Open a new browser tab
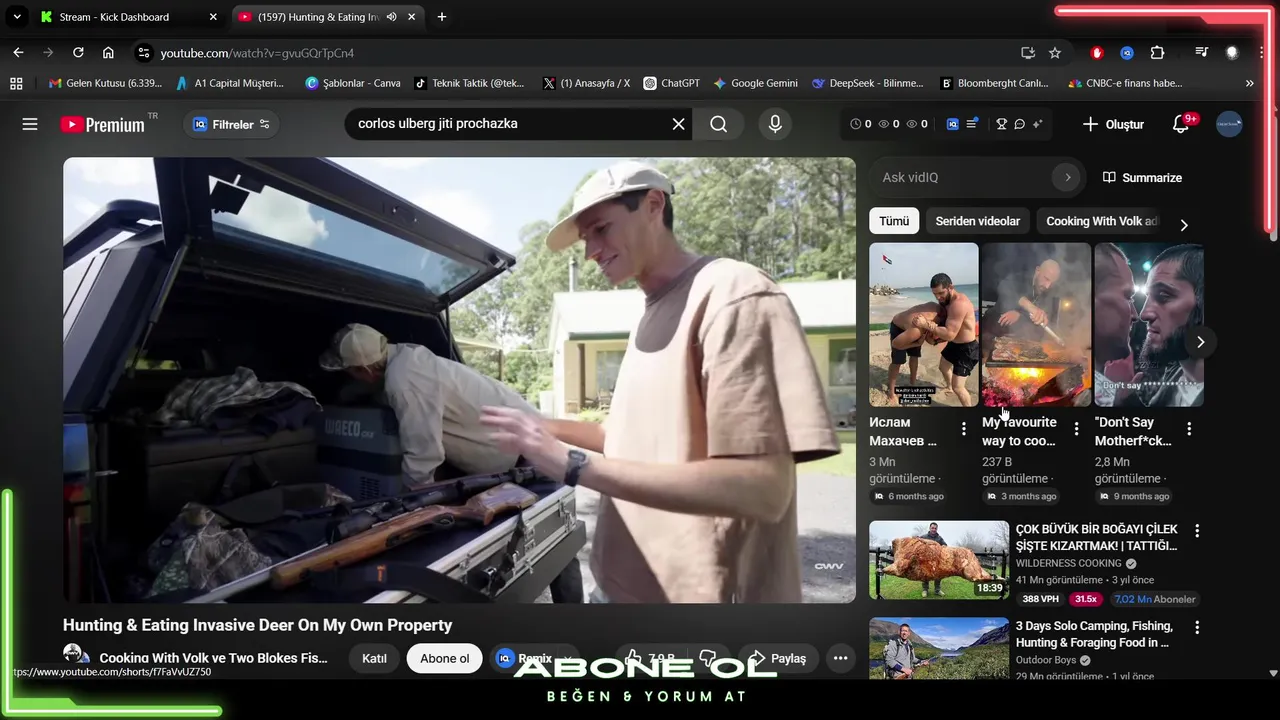This screenshot has width=1280, height=720. click(442, 17)
